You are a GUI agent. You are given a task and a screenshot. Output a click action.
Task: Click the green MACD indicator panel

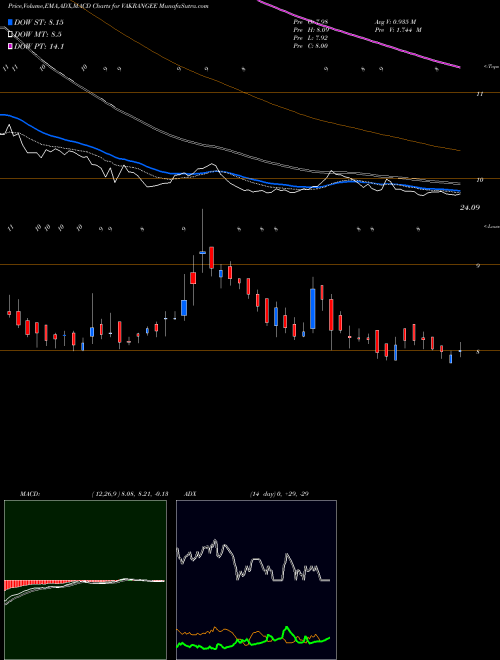(85, 580)
